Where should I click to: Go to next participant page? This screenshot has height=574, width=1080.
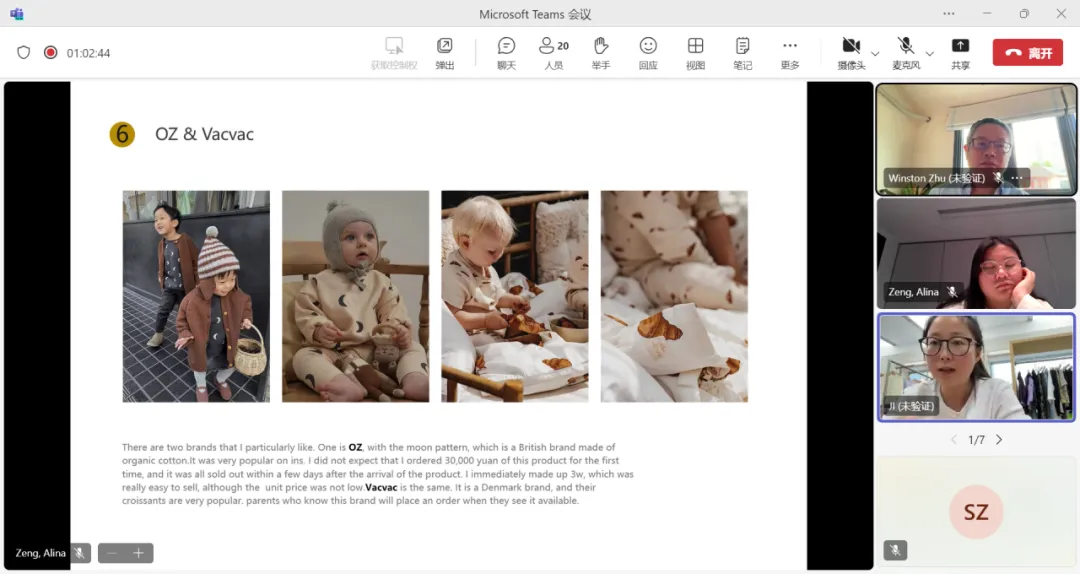(999, 440)
